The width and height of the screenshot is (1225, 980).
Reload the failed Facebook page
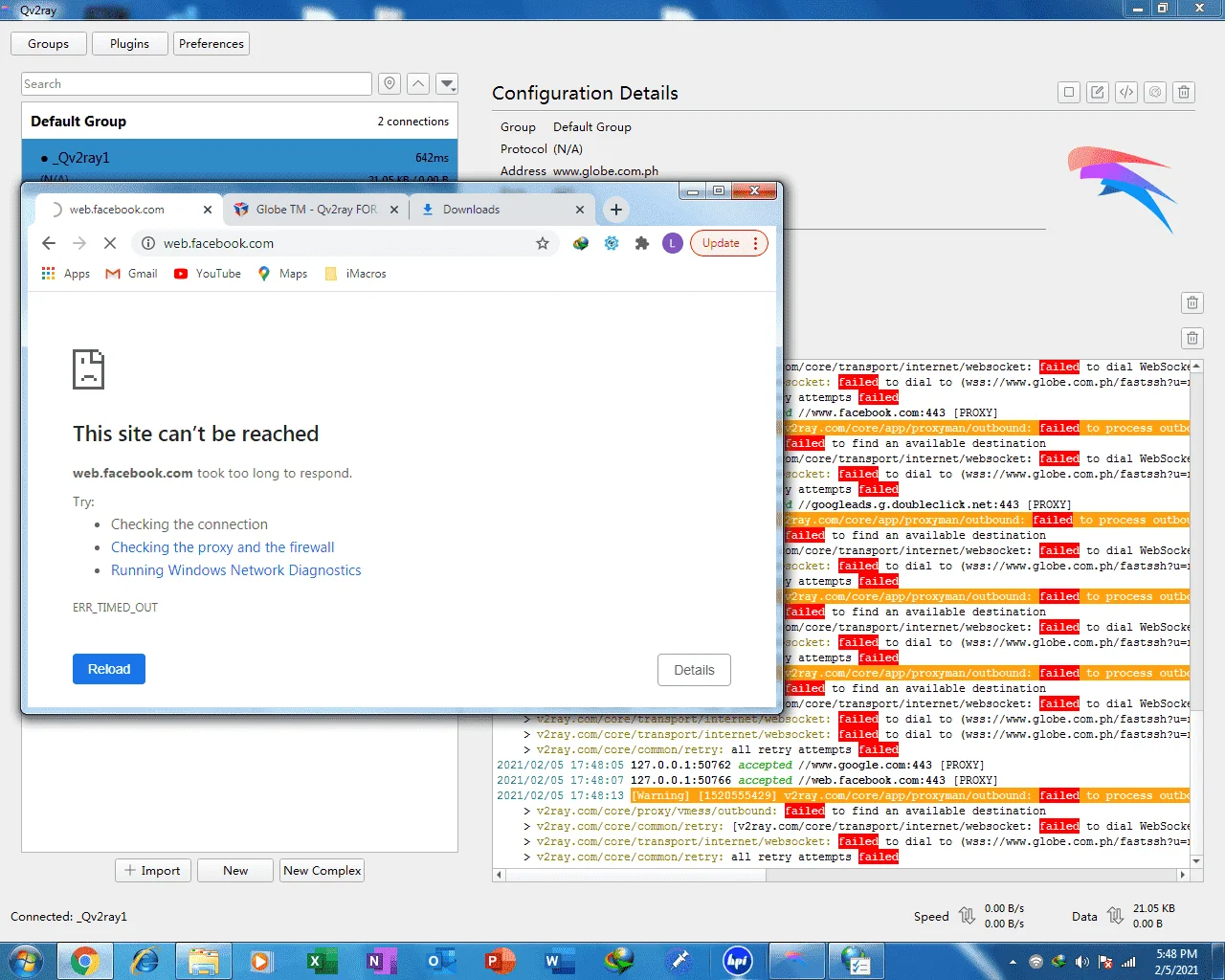click(x=109, y=669)
